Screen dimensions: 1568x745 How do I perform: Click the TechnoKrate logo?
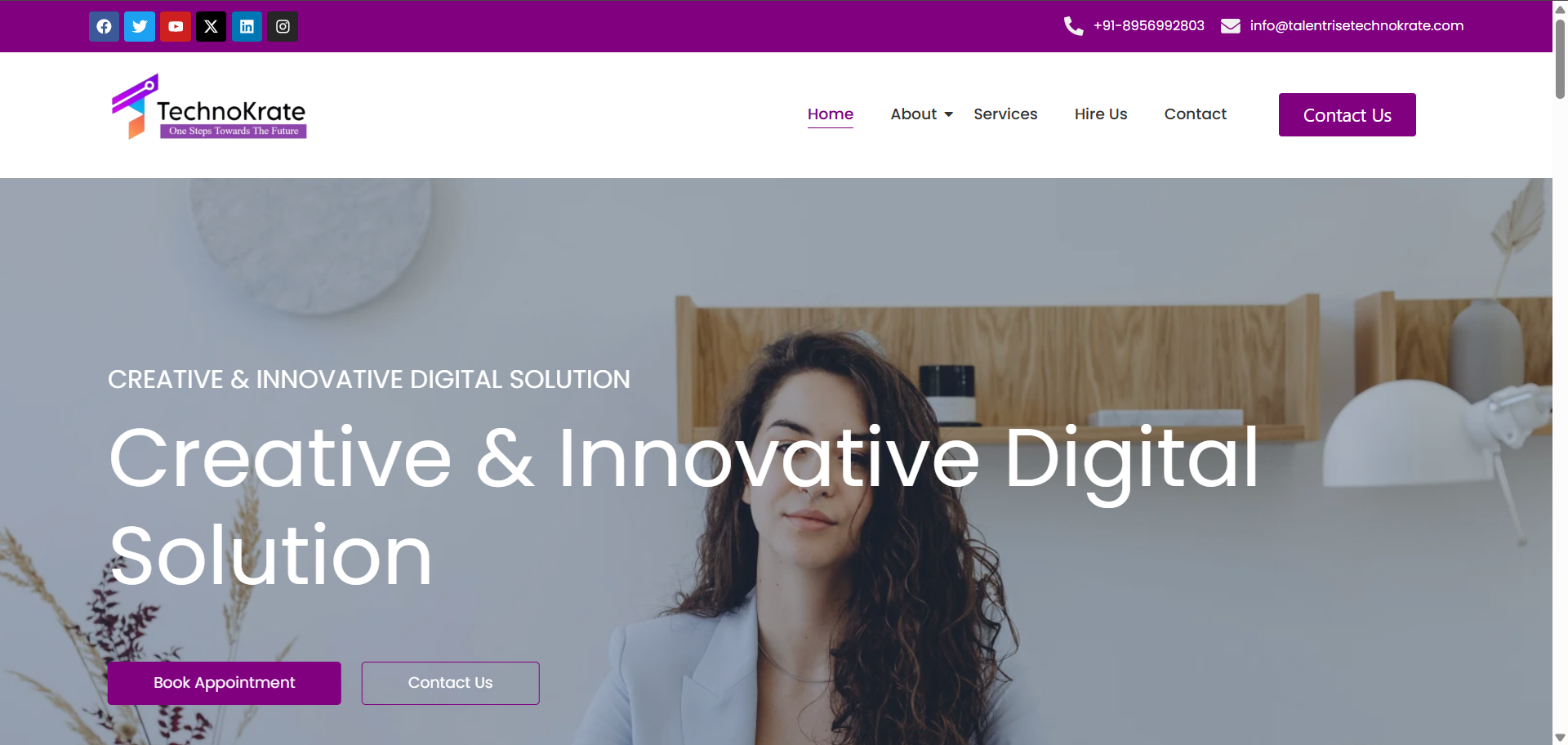point(209,107)
